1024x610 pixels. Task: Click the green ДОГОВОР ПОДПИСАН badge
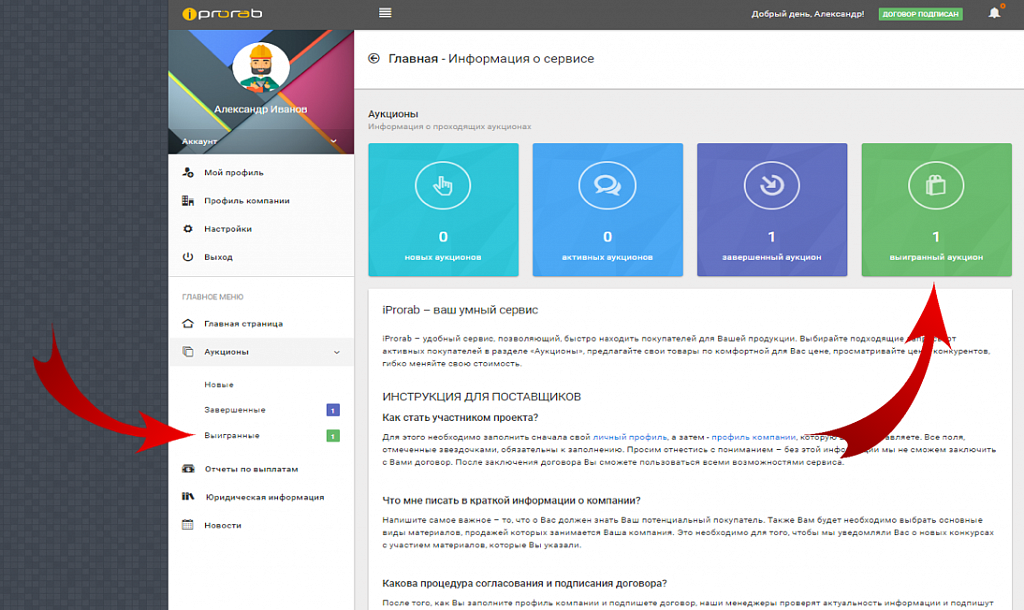(x=920, y=14)
